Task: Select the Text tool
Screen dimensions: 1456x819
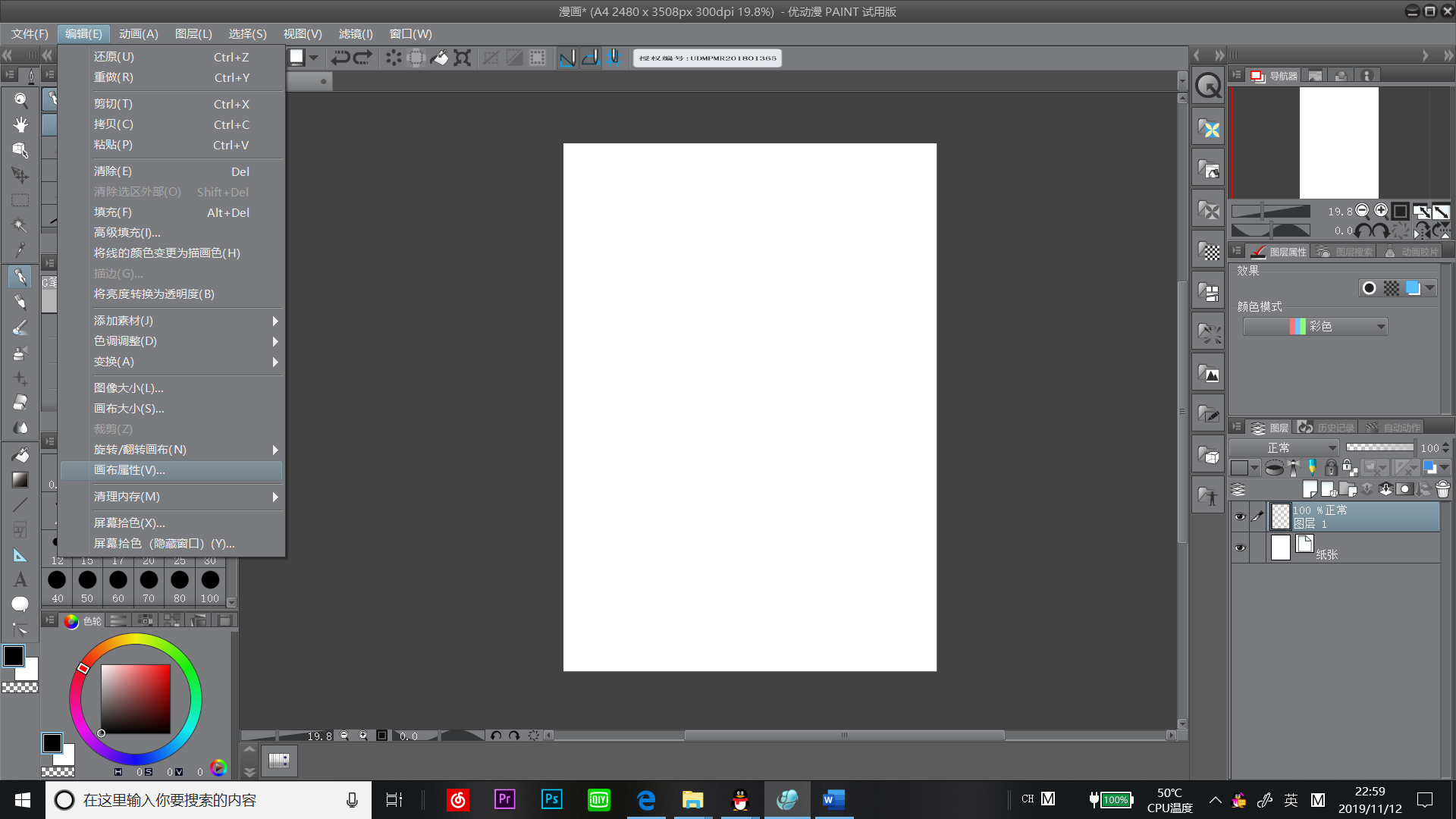Action: 20,580
